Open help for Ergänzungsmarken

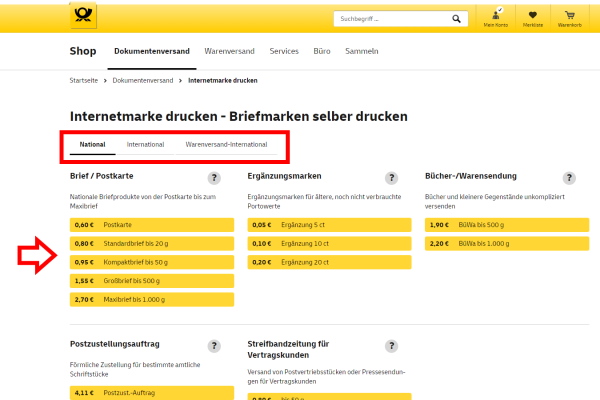[391, 178]
